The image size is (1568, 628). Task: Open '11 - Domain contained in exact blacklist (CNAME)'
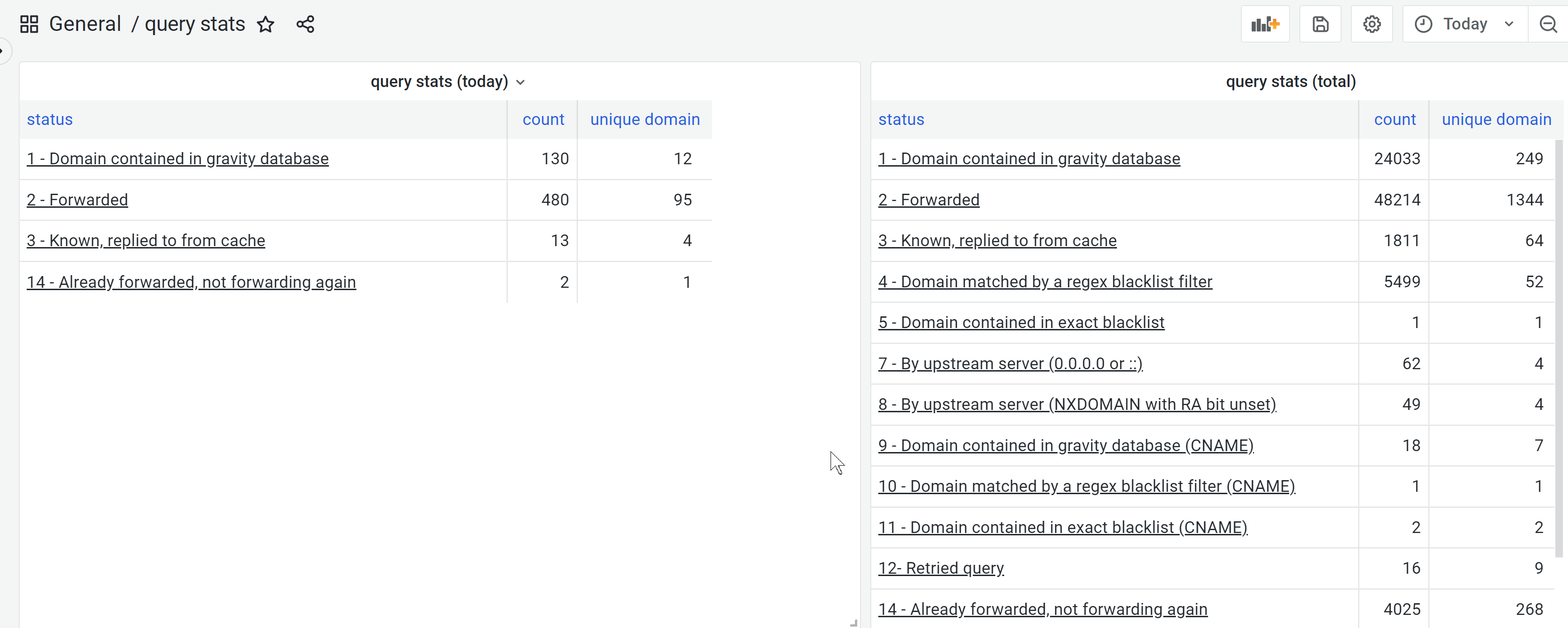click(x=1063, y=527)
